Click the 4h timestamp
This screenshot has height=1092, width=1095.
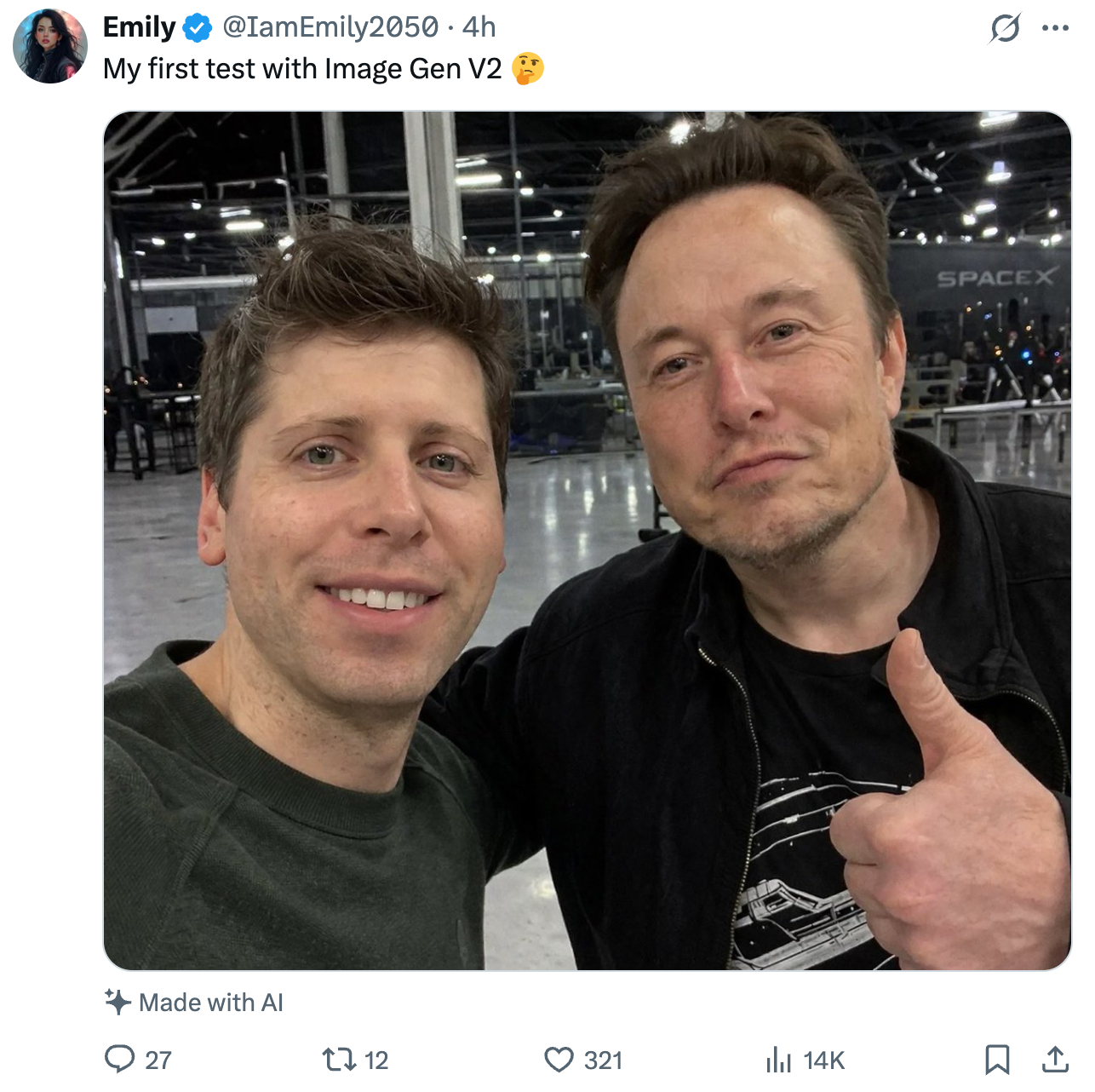click(479, 27)
